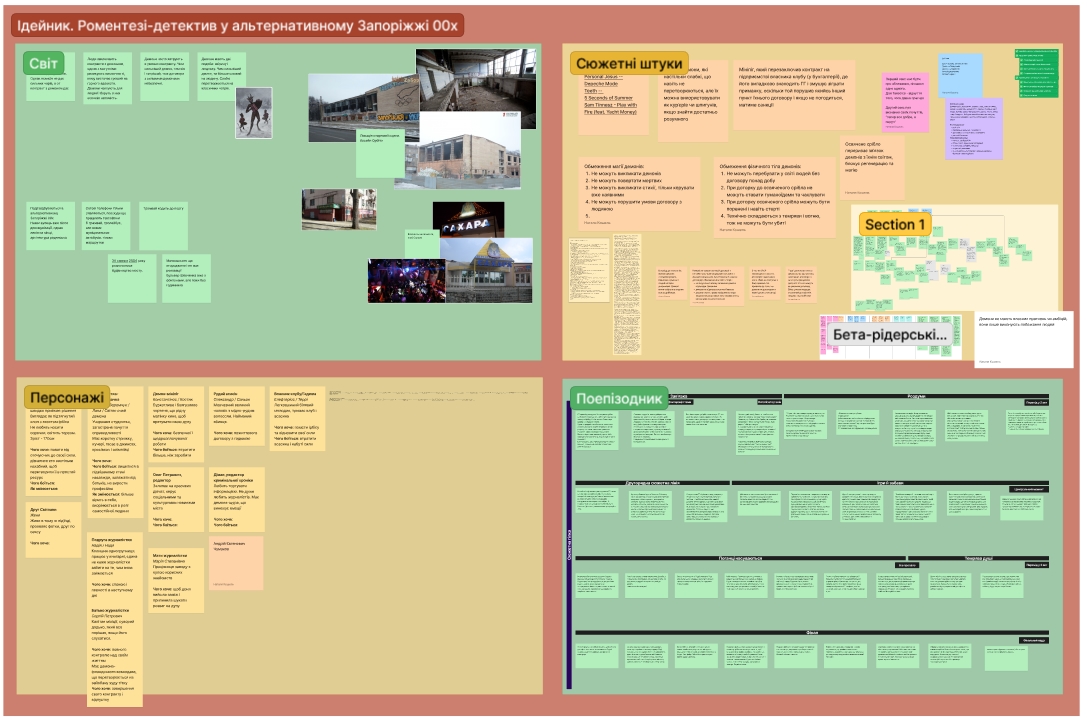The height and width of the screenshot is (721, 1087).
Task: Click the blue sticky note
Action: point(960,74)
